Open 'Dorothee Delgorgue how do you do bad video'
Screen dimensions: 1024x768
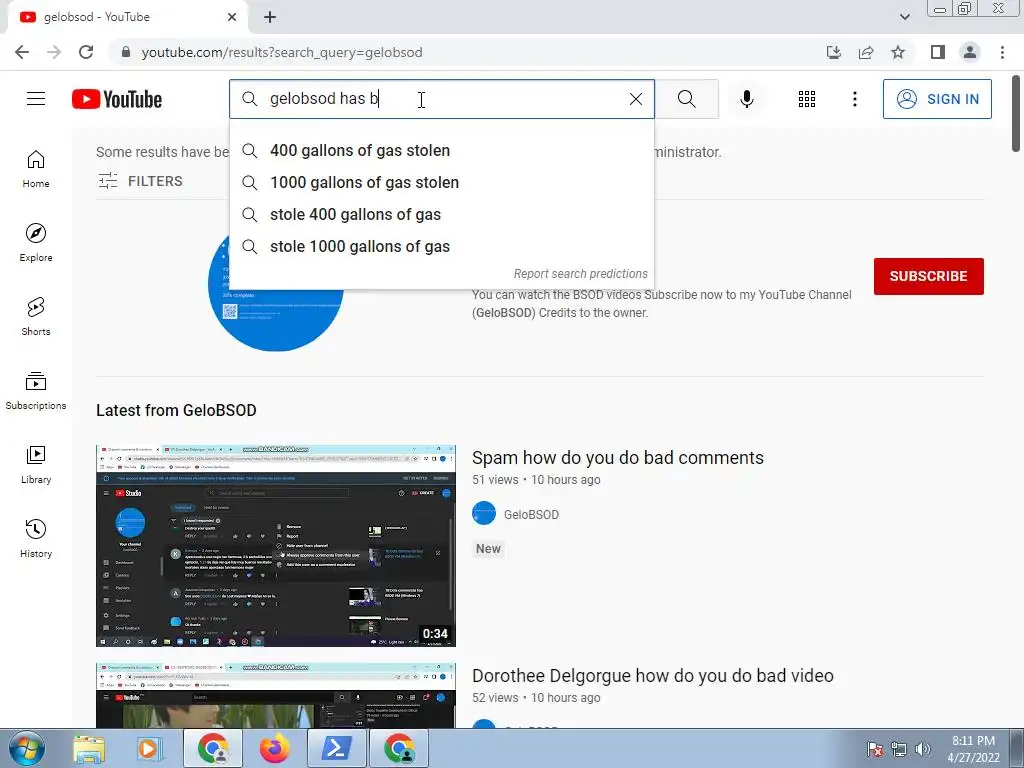(652, 676)
